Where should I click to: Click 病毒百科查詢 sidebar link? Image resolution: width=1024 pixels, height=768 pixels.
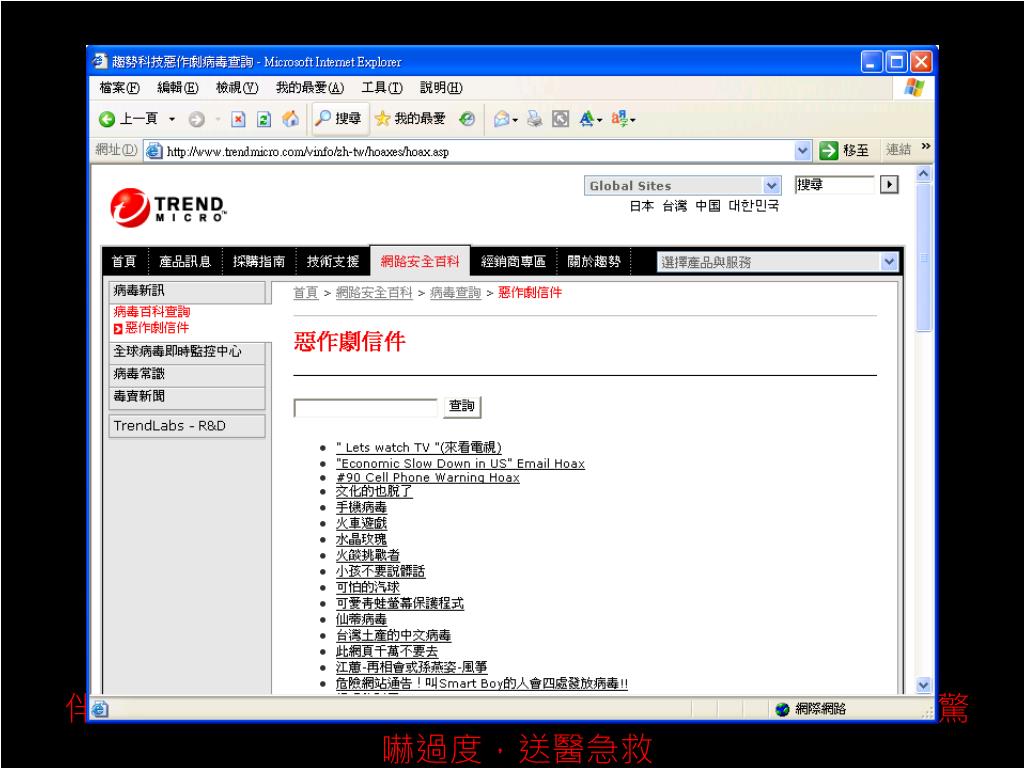[152, 312]
